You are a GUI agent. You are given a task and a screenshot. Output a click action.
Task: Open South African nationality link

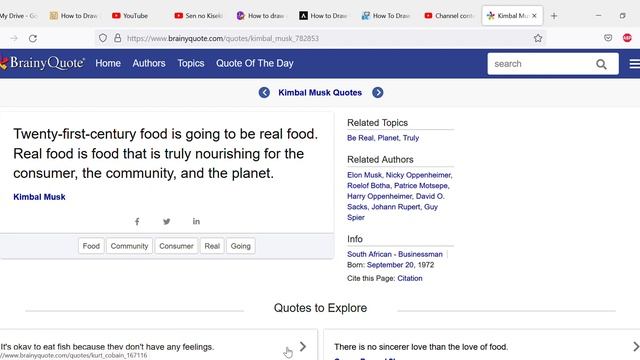click(x=369, y=254)
